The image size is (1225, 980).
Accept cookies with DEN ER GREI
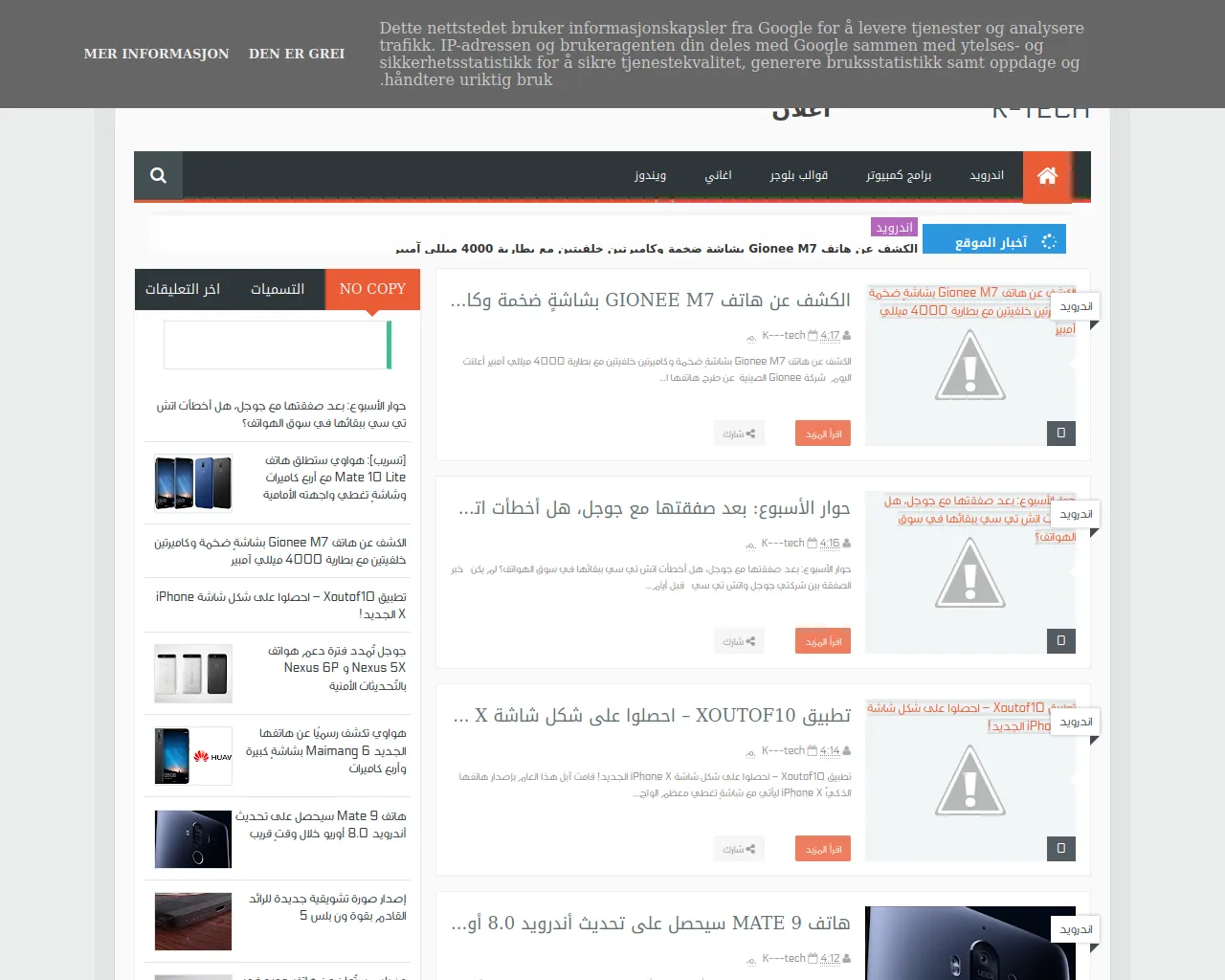click(297, 54)
